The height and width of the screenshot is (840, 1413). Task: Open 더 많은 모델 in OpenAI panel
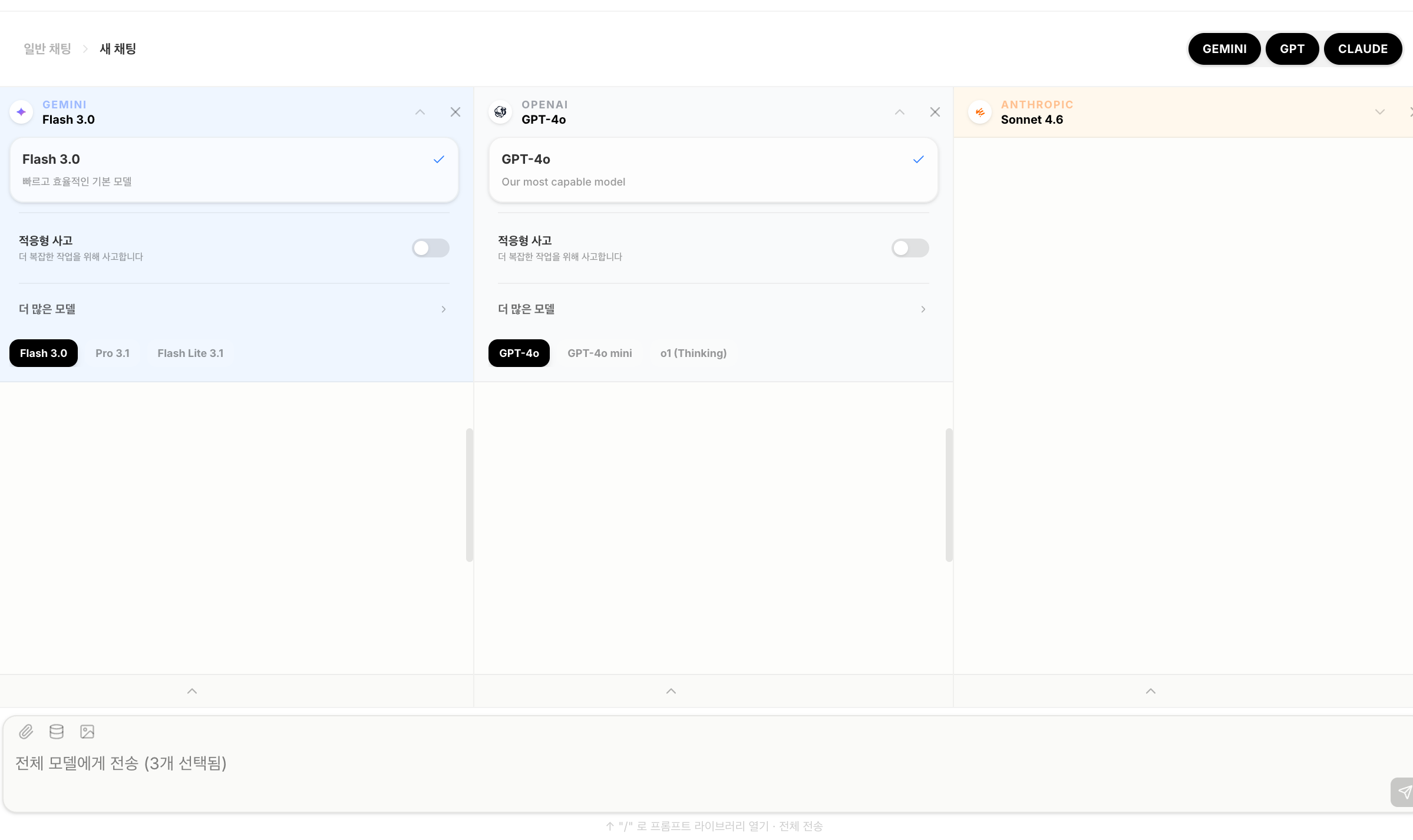tap(714, 309)
